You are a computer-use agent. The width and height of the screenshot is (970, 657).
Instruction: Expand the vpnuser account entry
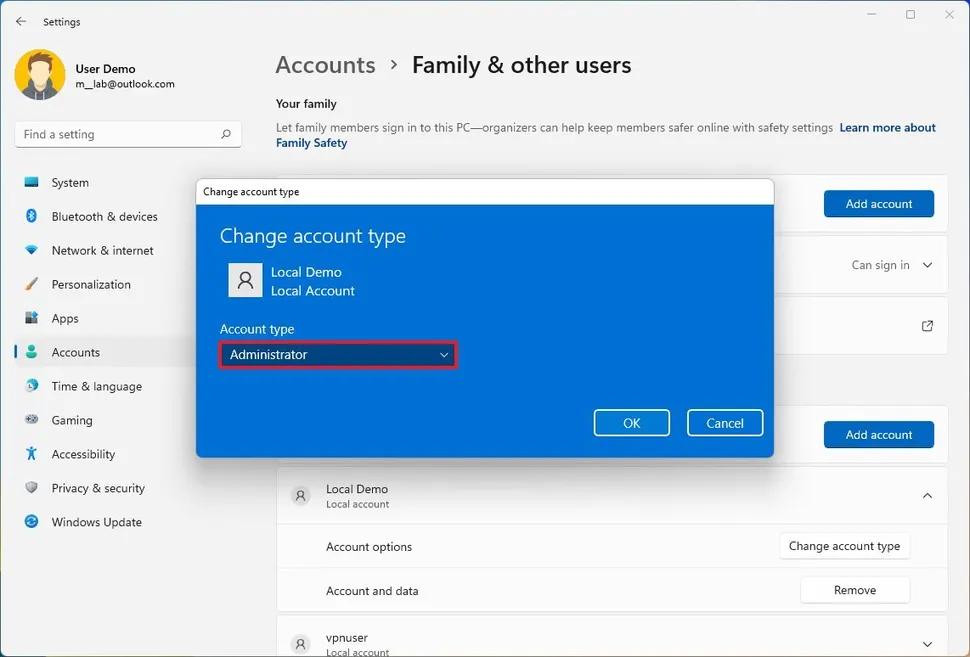[927, 644]
